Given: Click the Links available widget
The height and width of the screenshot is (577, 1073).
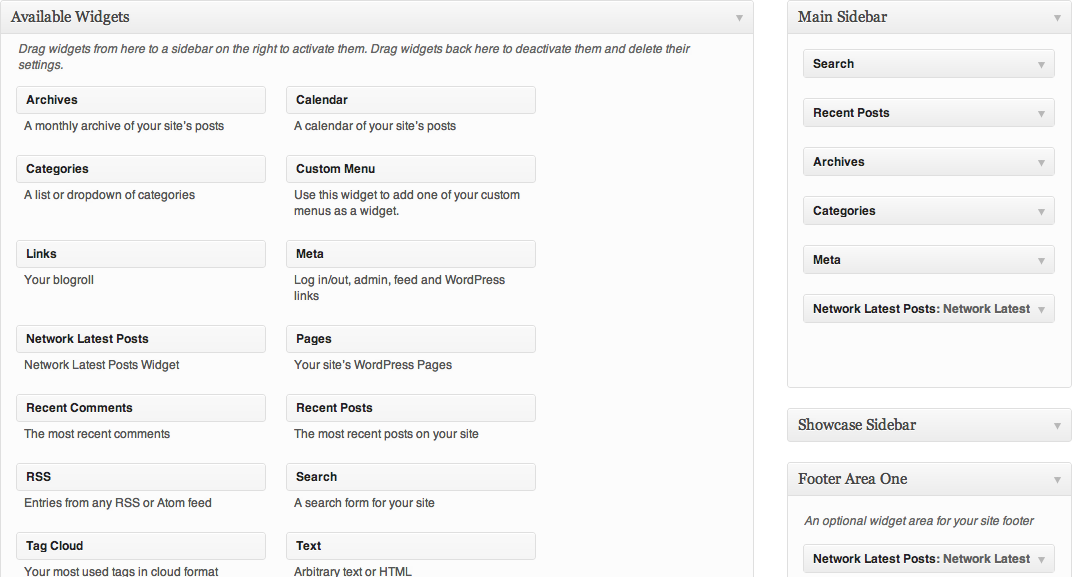Looking at the screenshot, I should (x=141, y=254).
